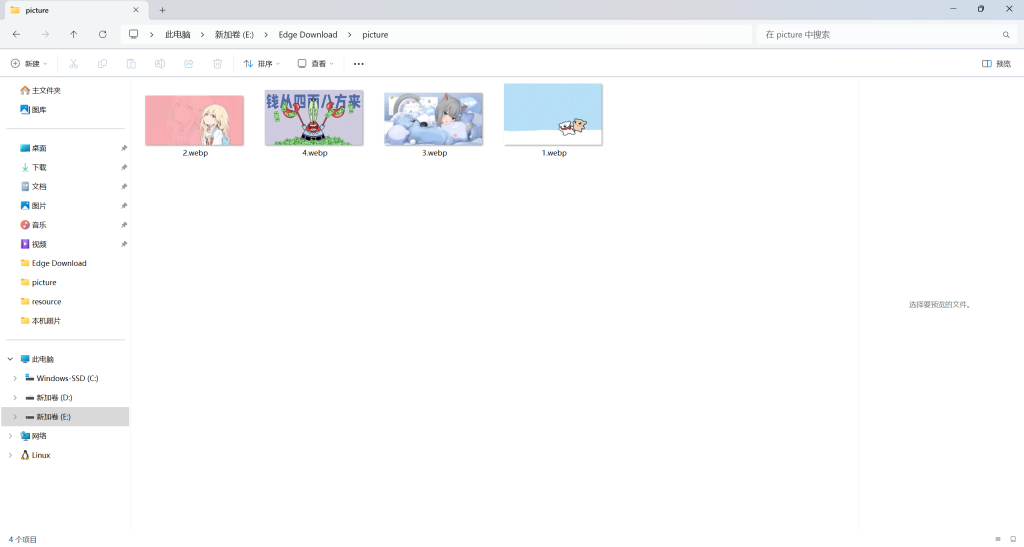Close the picture tab
1024x547 pixels.
pyautogui.click(x=136, y=10)
